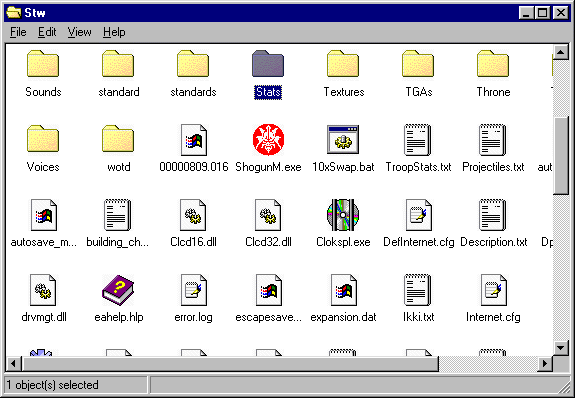Click the '1 object(s) selected' status text
Viewport: 575px width, 398px height.
(x=52, y=385)
